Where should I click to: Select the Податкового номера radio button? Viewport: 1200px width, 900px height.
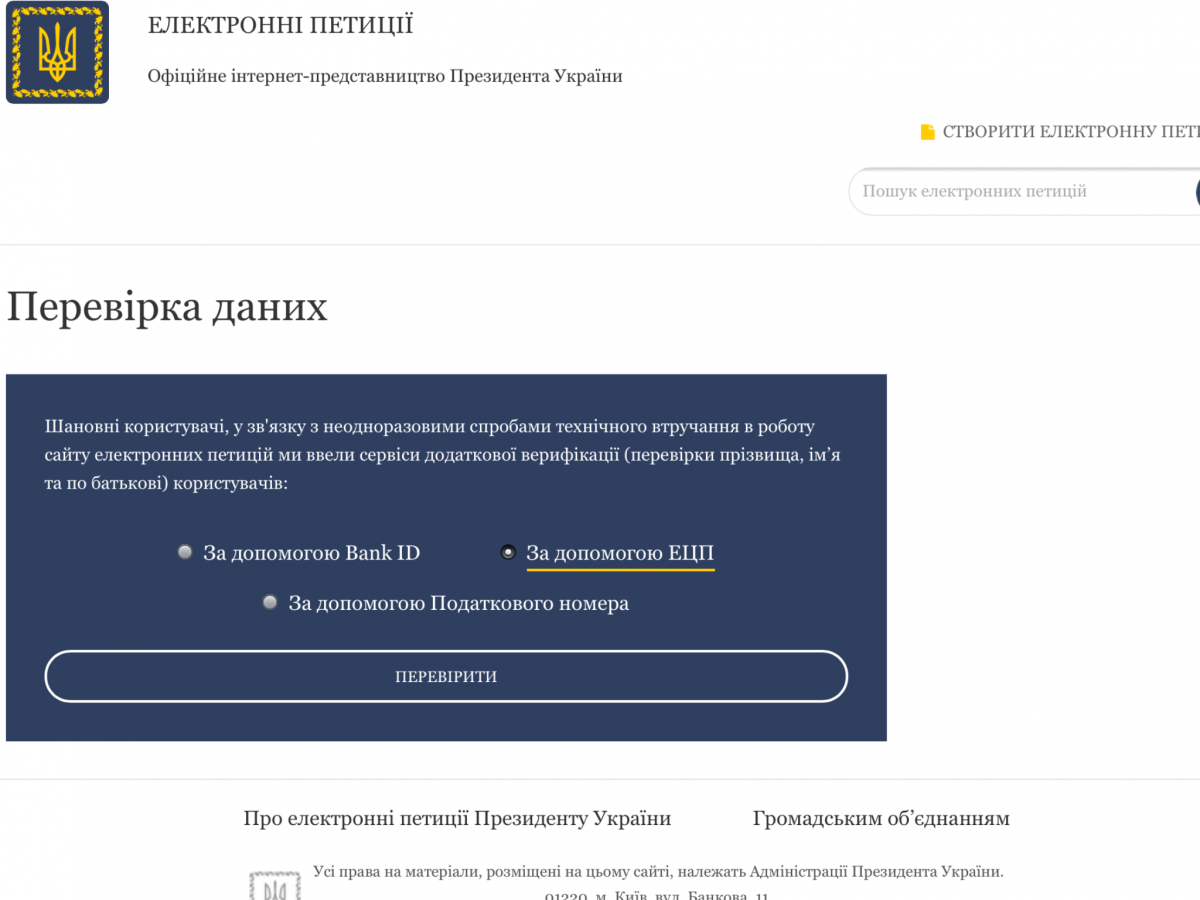click(x=270, y=602)
